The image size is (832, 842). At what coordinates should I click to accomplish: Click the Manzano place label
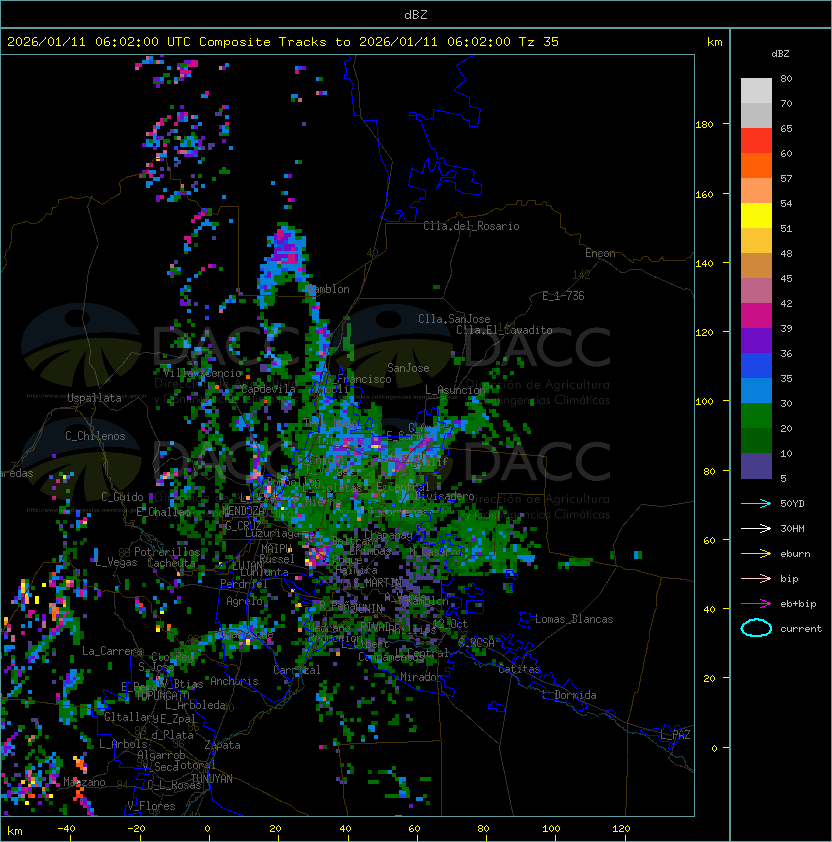84,782
